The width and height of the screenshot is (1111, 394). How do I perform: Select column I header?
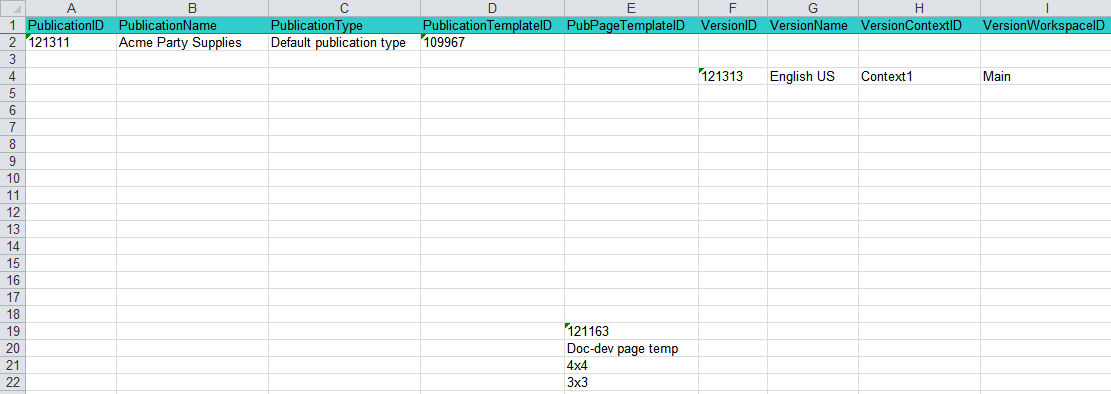coord(1046,8)
